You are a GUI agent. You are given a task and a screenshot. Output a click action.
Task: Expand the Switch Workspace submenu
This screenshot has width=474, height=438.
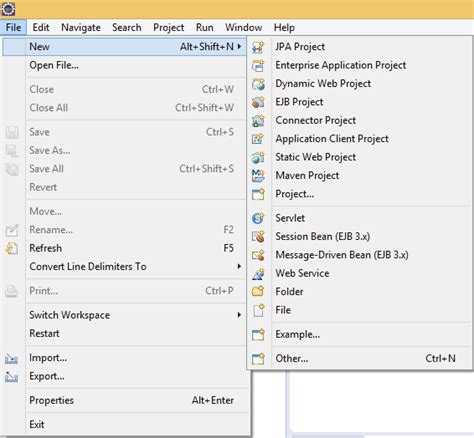[x=239, y=315]
